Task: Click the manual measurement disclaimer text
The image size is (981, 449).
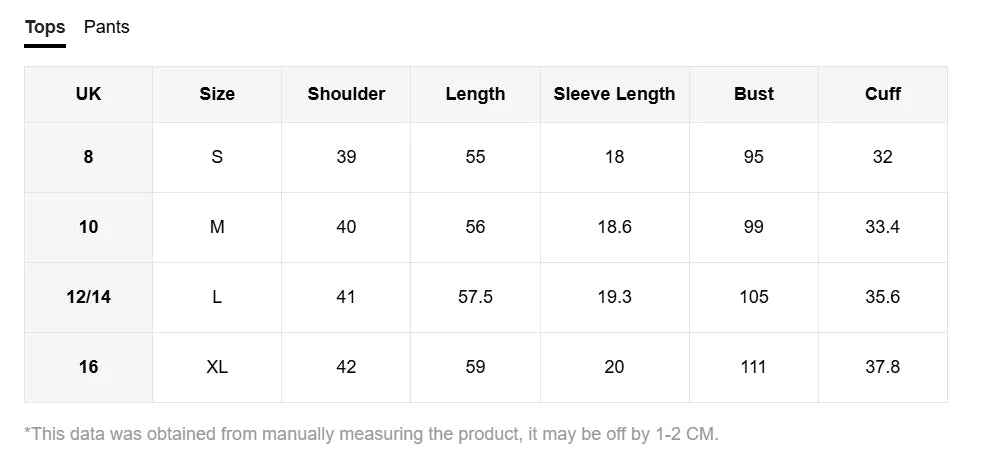Action: pos(372,434)
